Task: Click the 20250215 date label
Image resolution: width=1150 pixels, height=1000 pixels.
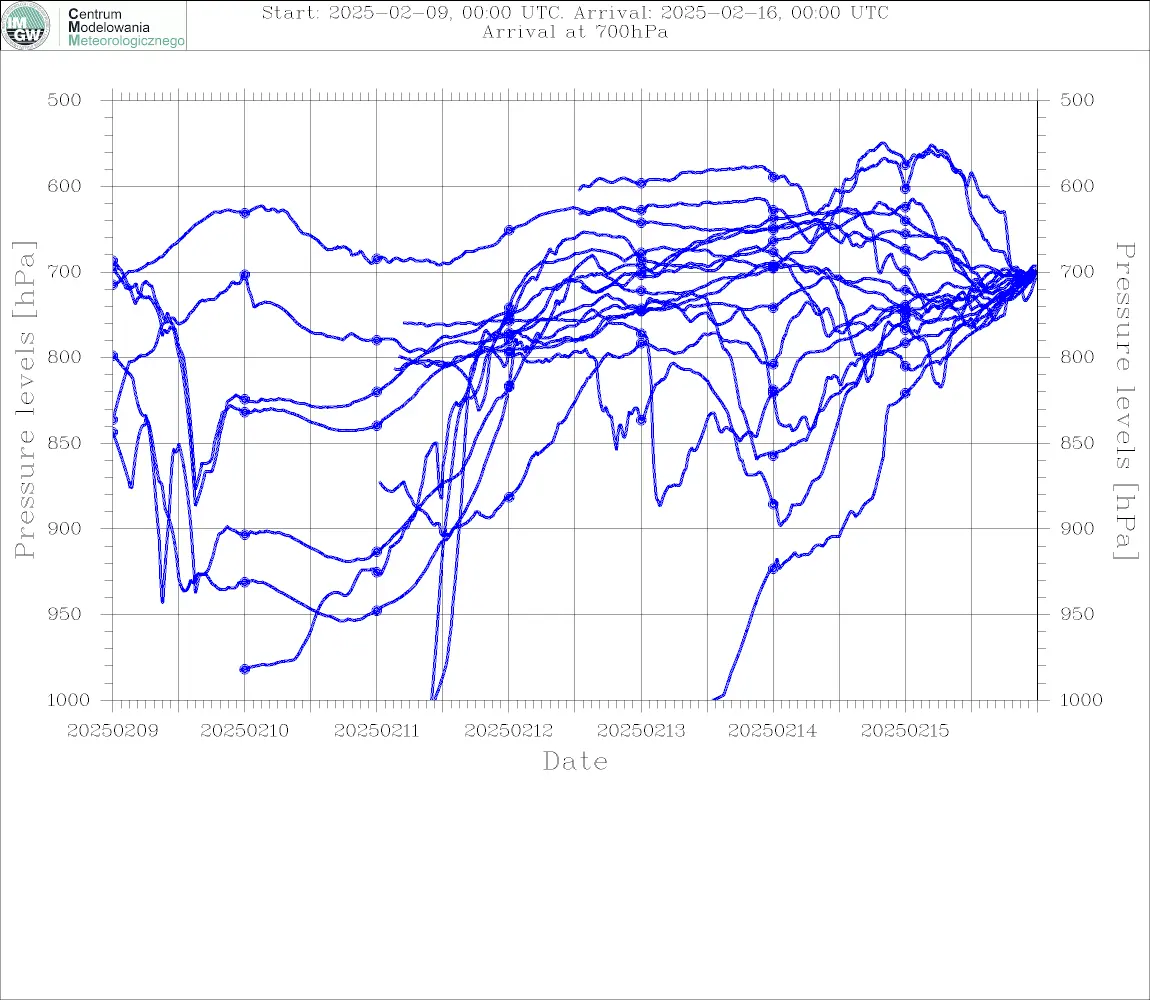Action: [x=905, y=731]
